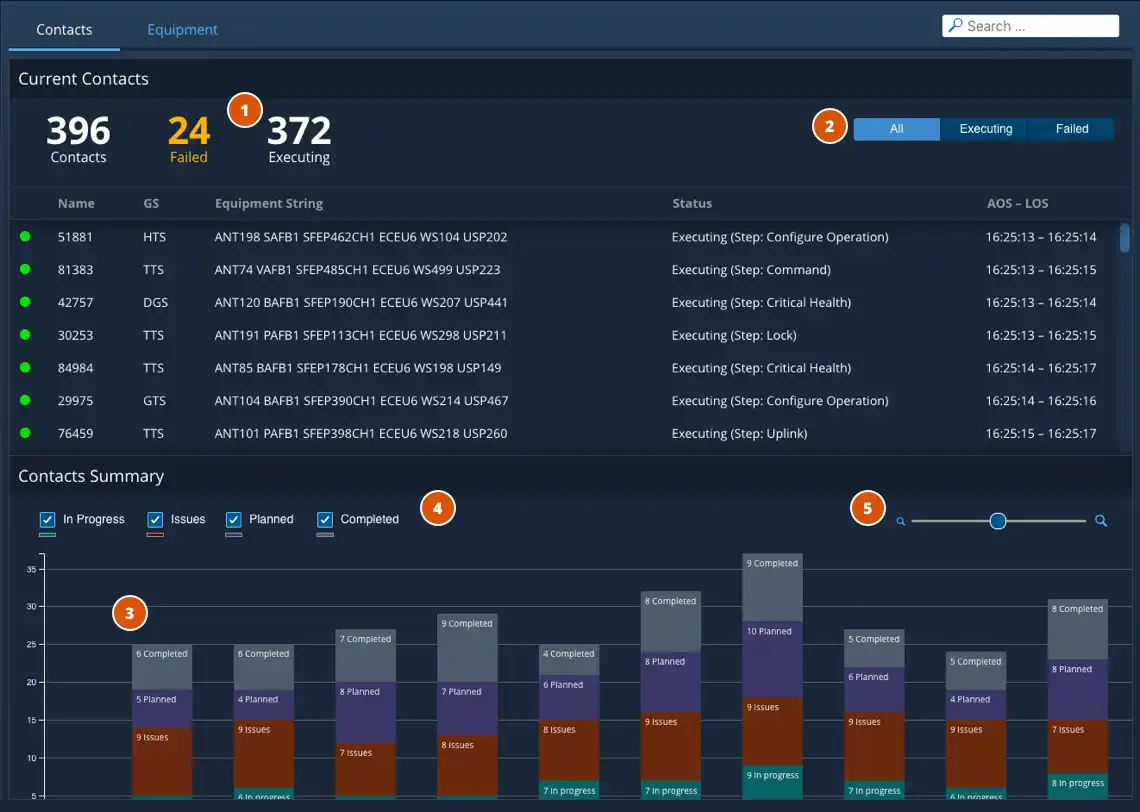Uncheck the Planned checkbox
This screenshot has height=812, width=1140.
tap(233, 520)
